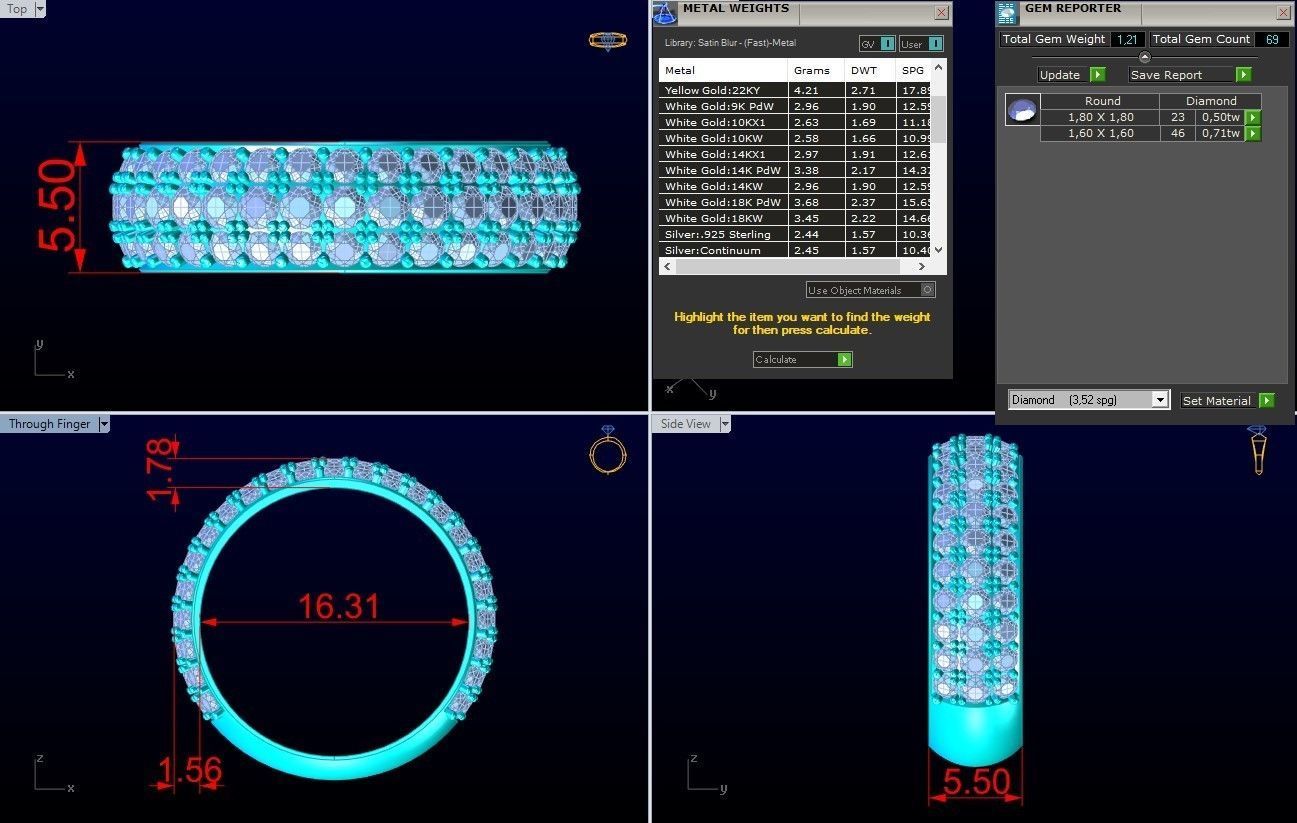Open the Side View viewport dropdown

(725, 424)
